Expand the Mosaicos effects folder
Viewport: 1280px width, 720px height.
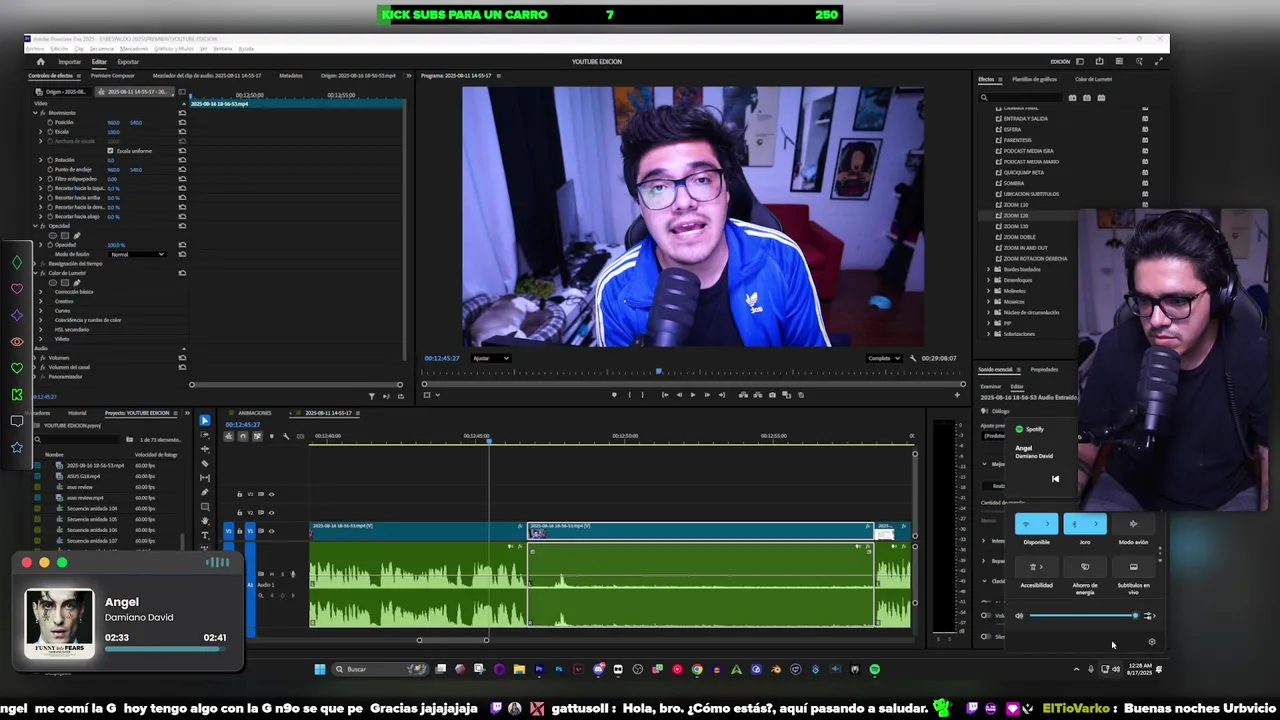click(989, 301)
